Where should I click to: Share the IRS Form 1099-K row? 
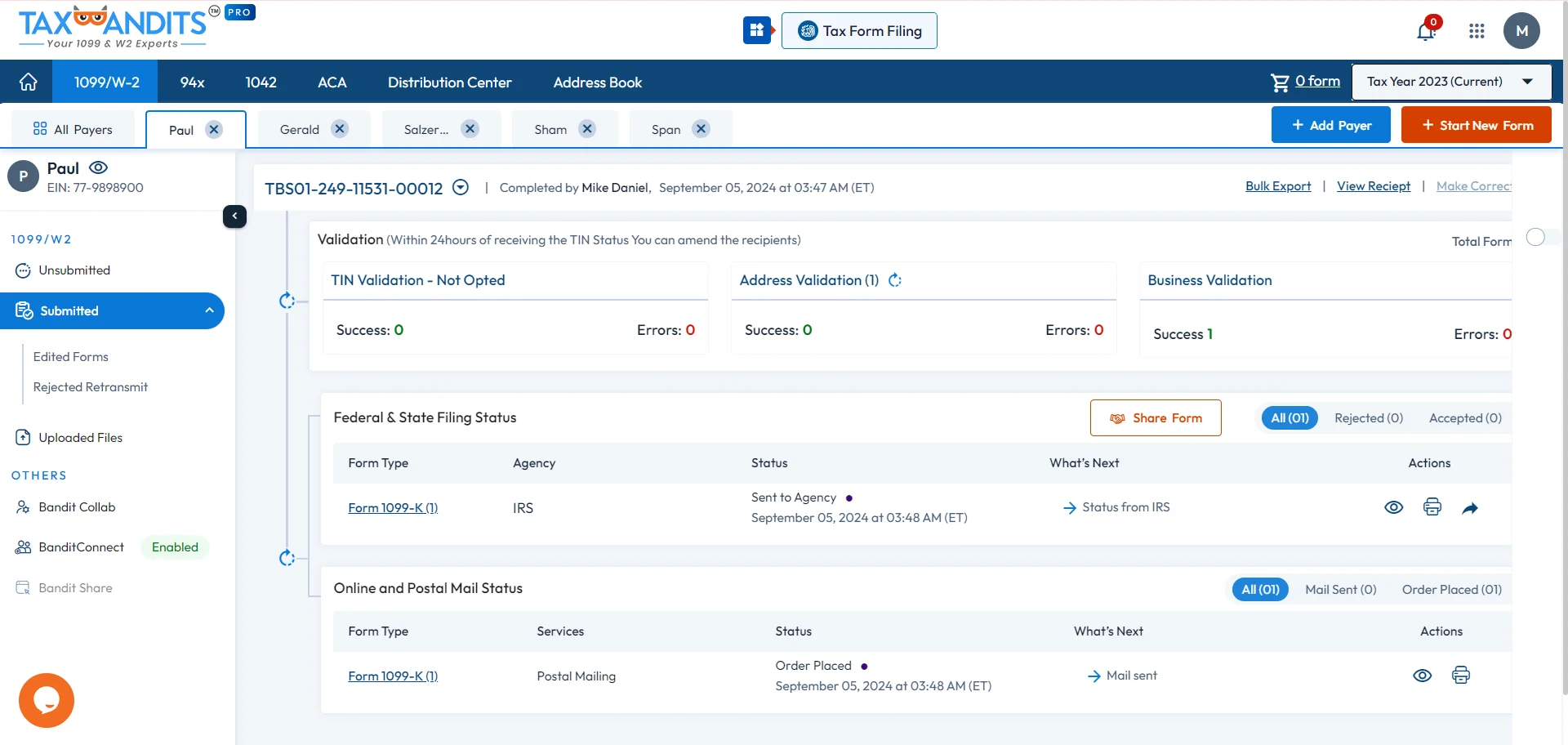tap(1470, 508)
